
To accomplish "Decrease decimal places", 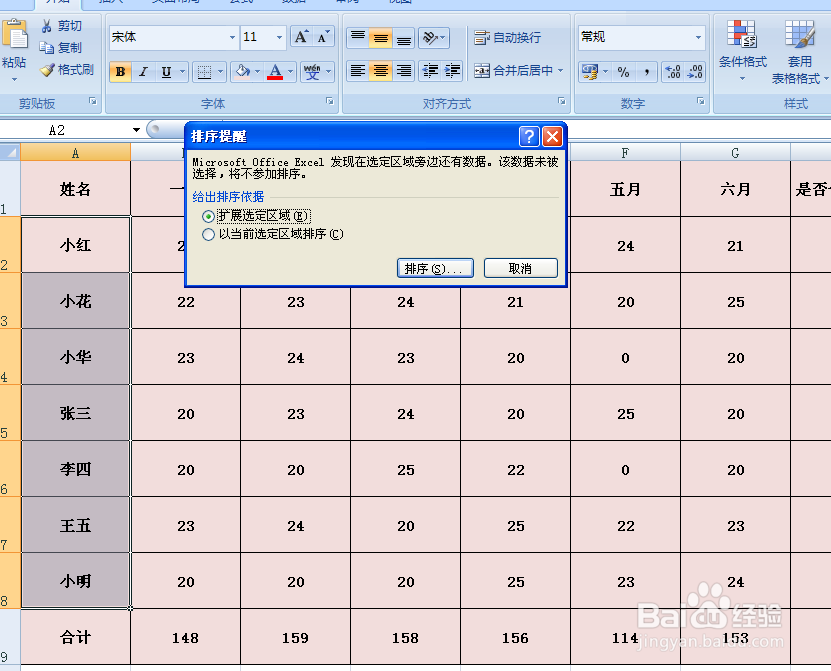I will 695,72.
